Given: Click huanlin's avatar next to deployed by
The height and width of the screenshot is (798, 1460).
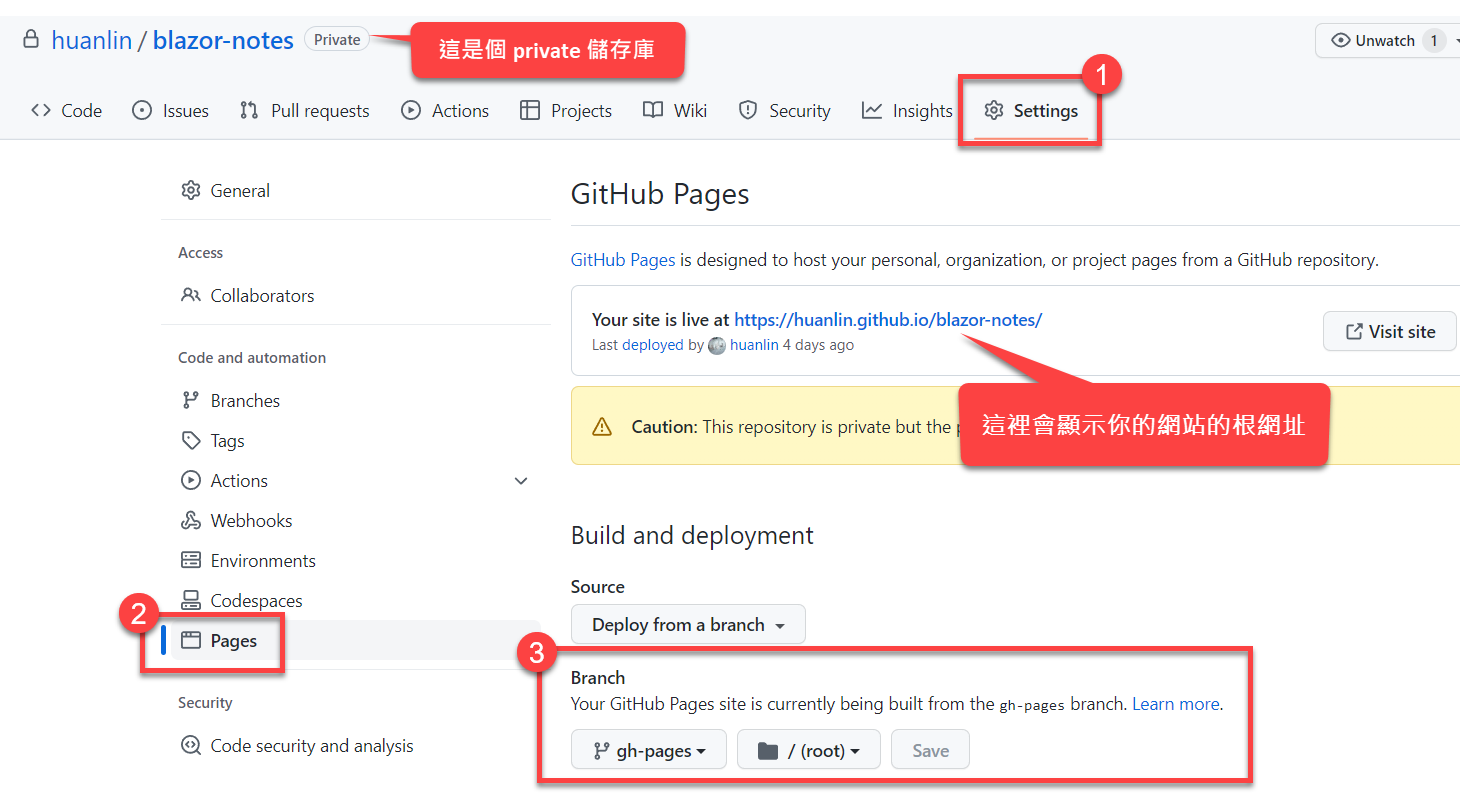Looking at the screenshot, I should click(x=717, y=346).
